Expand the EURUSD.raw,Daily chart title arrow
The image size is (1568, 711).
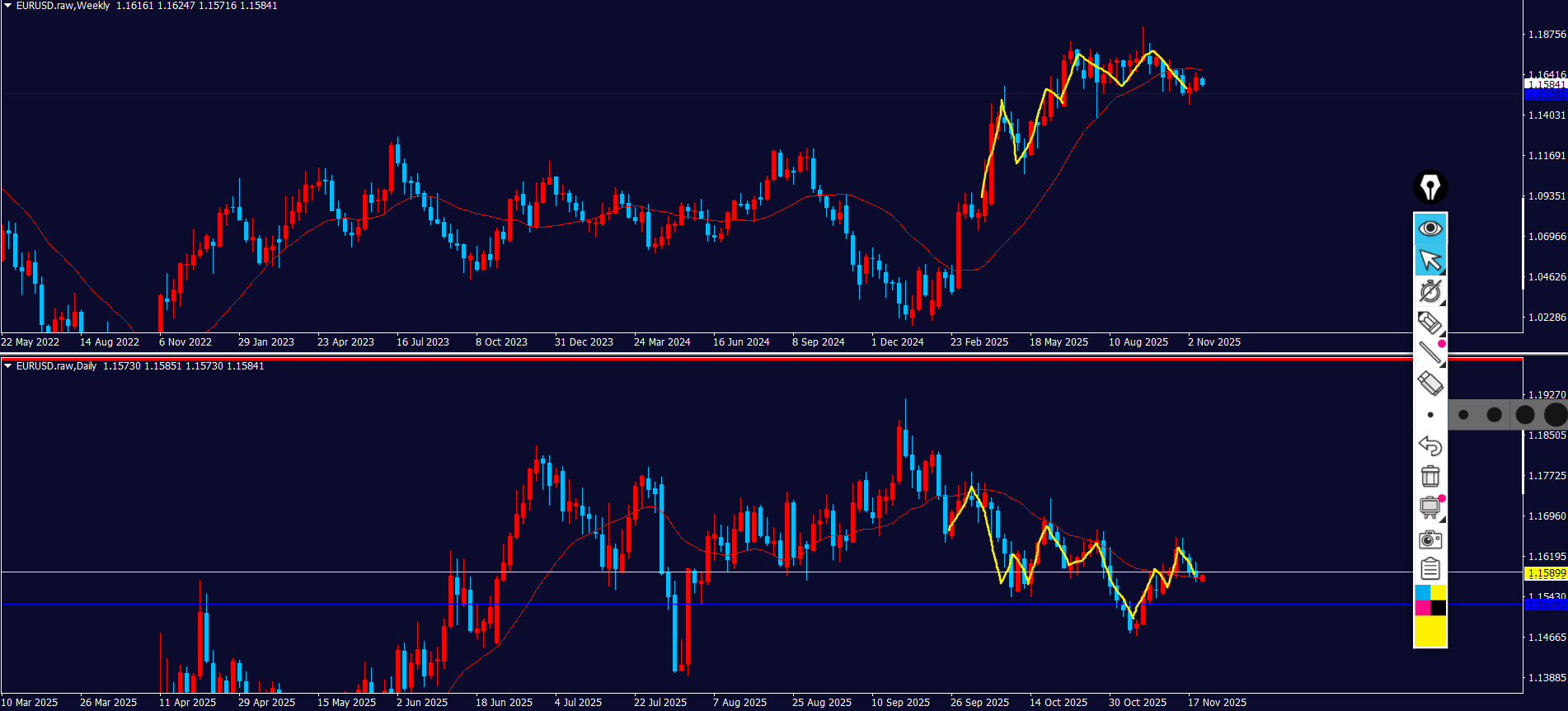(7, 366)
